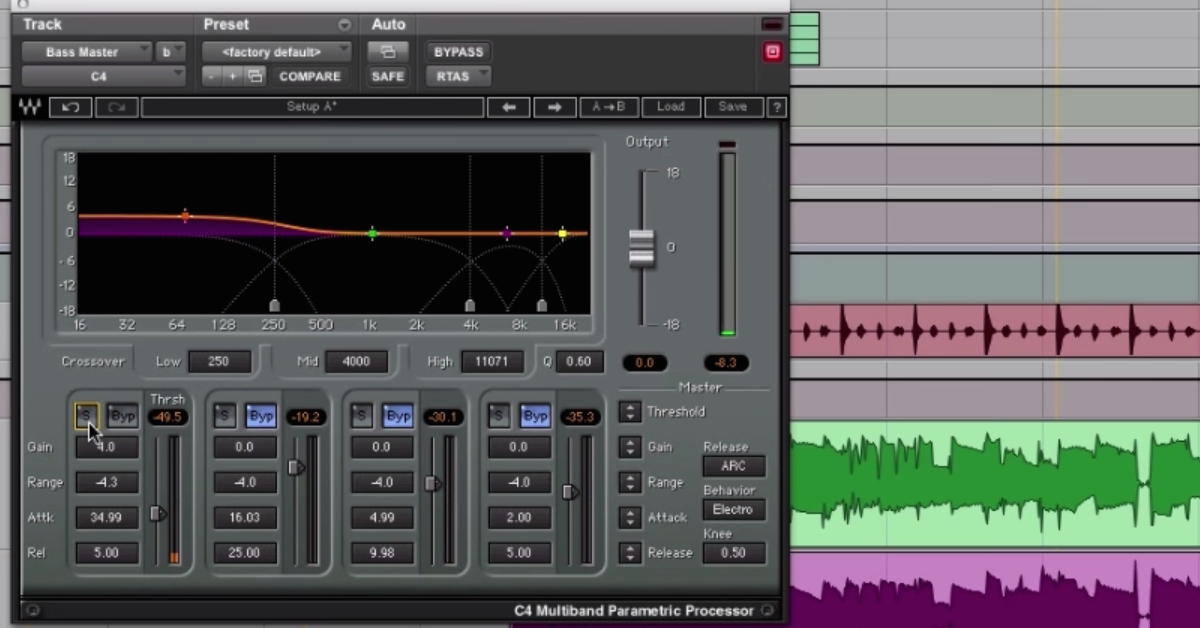
Task: Open the factory default preset dropdown
Action: pyautogui.click(x=277, y=51)
